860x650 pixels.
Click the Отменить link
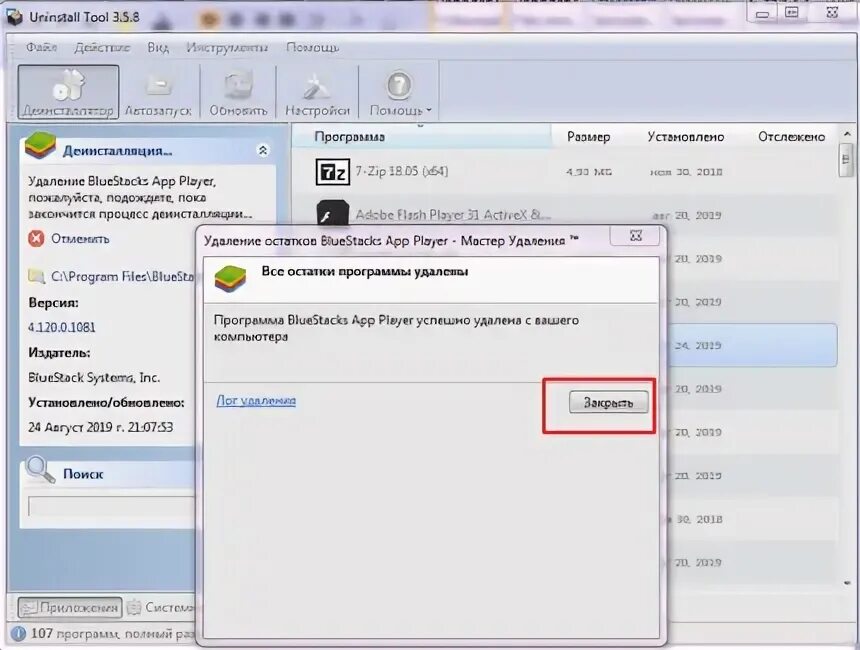pos(80,239)
